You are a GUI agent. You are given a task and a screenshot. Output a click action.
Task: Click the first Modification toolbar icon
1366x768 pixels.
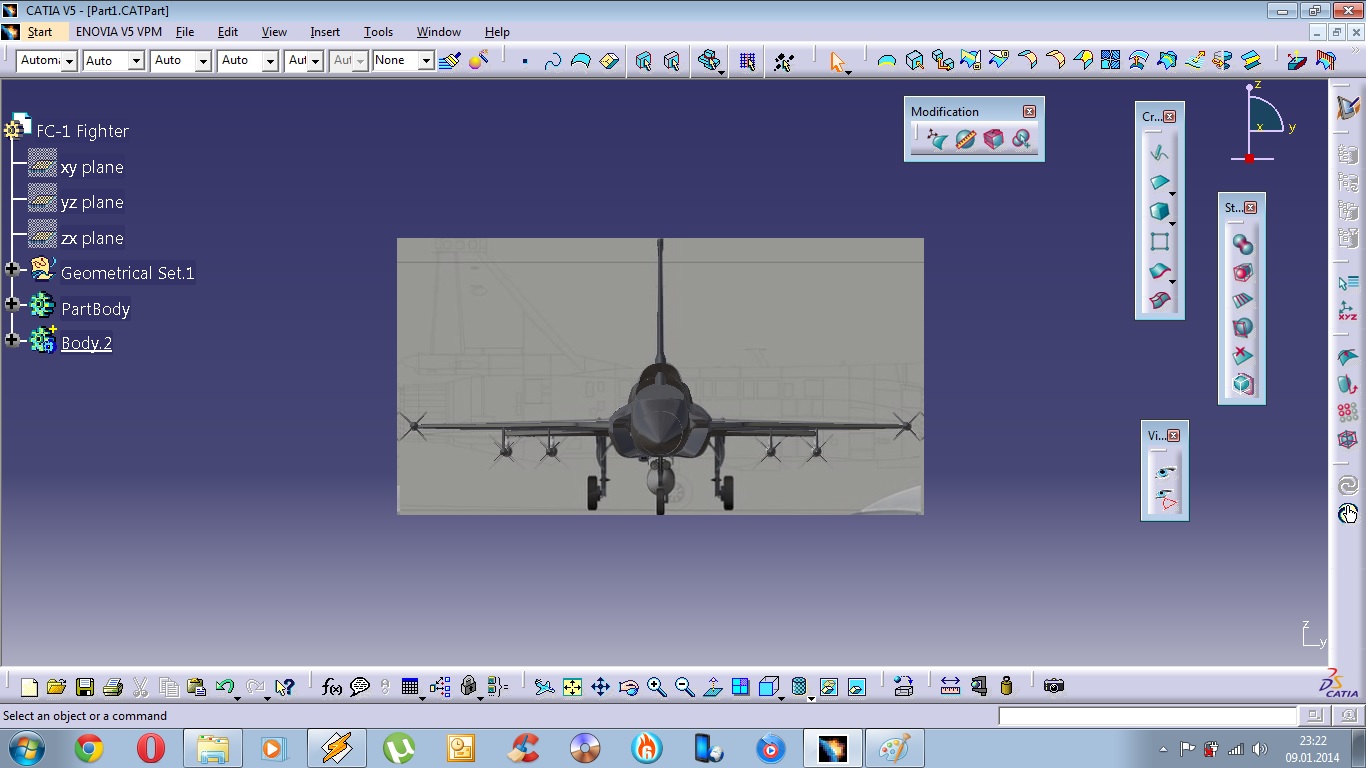click(x=937, y=139)
